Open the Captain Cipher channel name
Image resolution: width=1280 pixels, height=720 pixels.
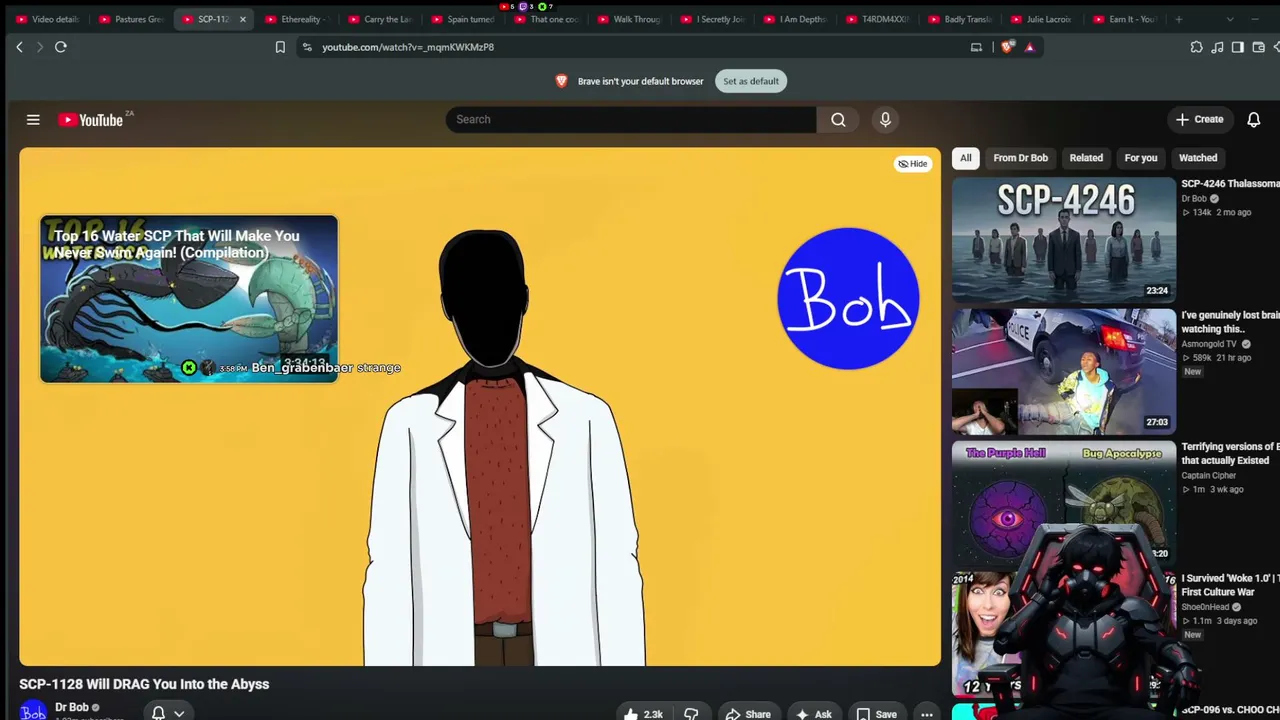(x=1209, y=476)
